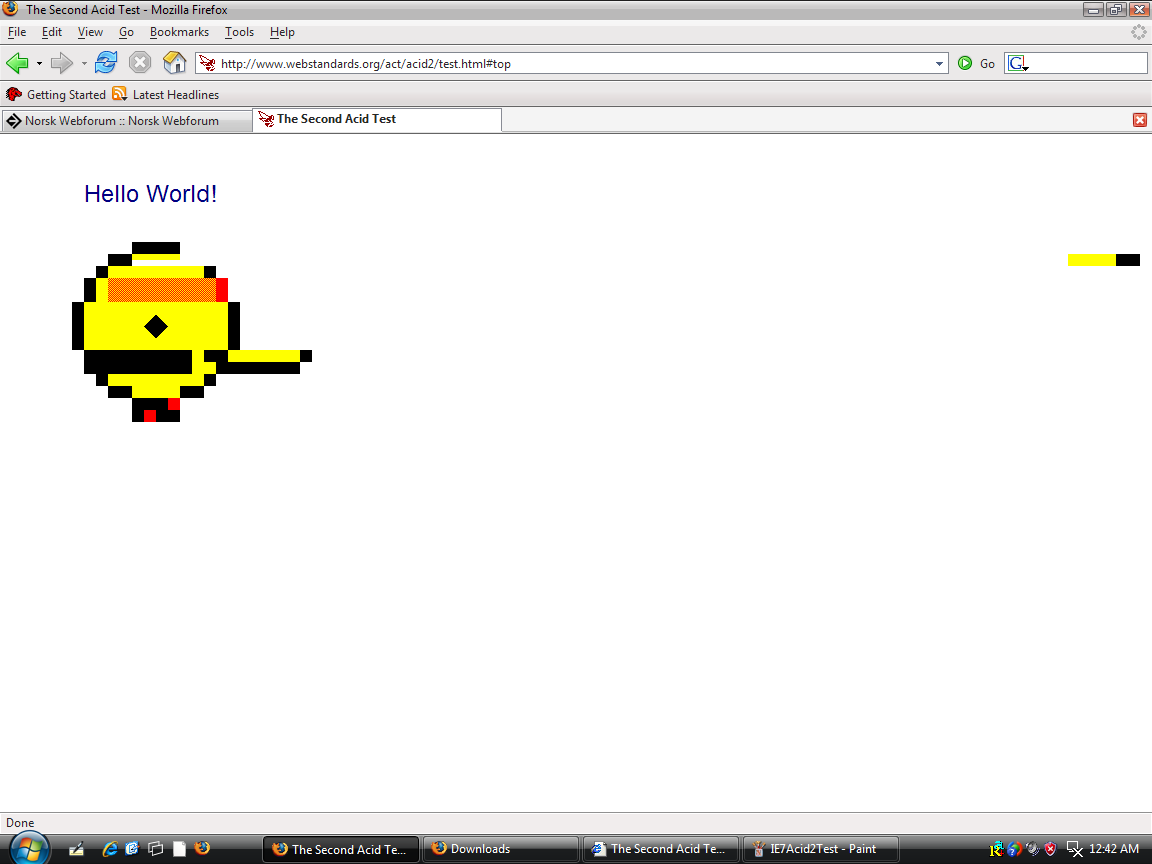The width and height of the screenshot is (1152, 864).
Task: Click the Windows help tray icon
Action: [x=1014, y=849]
